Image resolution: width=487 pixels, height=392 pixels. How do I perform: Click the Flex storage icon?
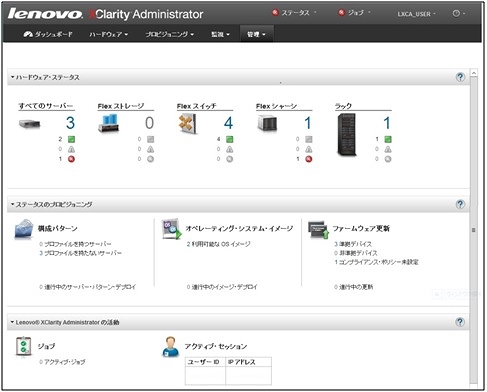(108, 123)
